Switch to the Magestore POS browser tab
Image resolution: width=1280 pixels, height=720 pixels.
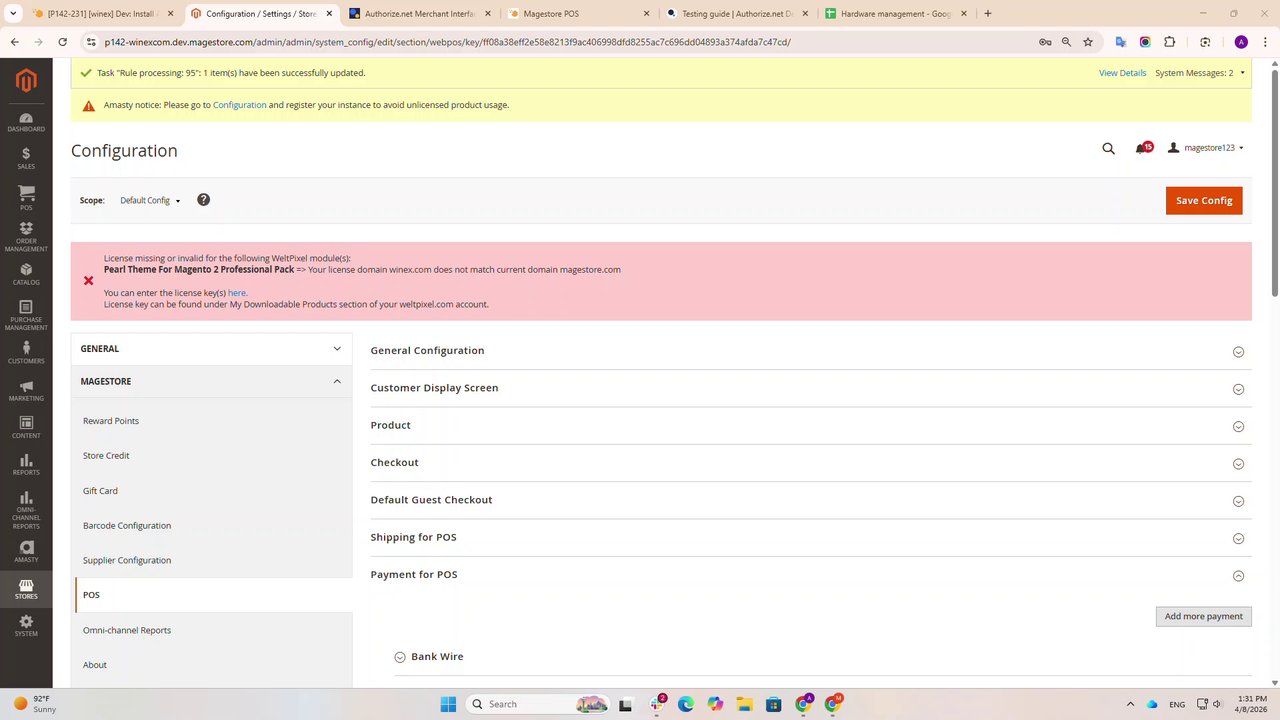578,14
